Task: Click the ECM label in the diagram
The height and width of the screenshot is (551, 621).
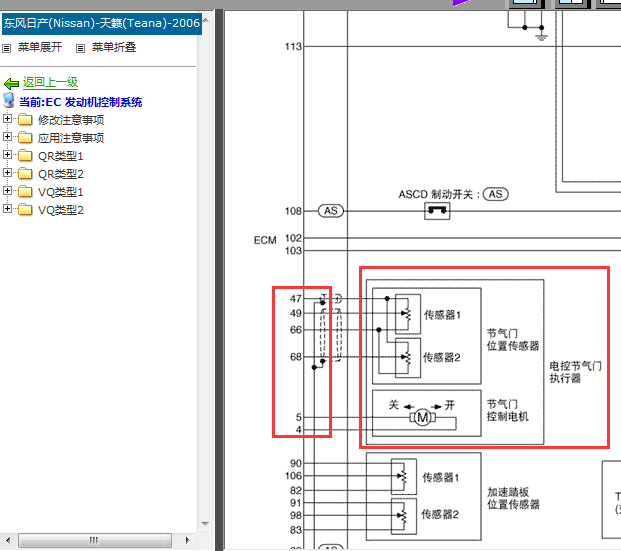Action: [265, 240]
